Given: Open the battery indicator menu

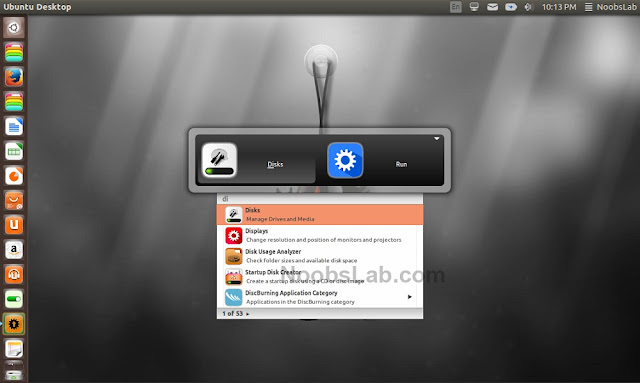Looking at the screenshot, I should coord(511,7).
